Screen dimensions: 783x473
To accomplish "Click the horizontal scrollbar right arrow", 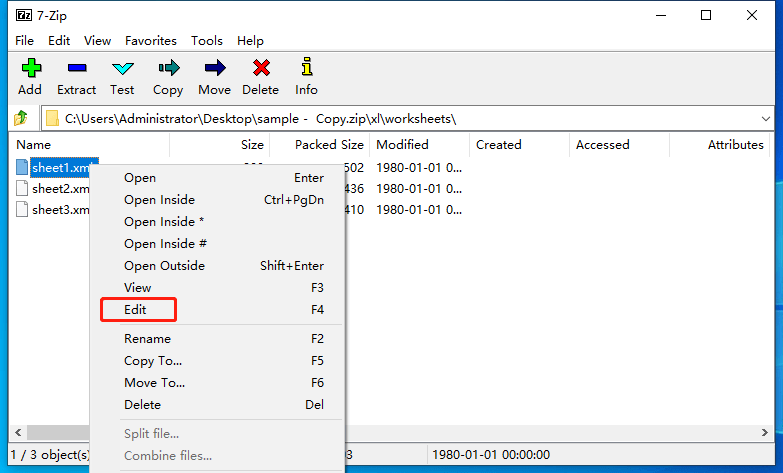I will (x=765, y=433).
